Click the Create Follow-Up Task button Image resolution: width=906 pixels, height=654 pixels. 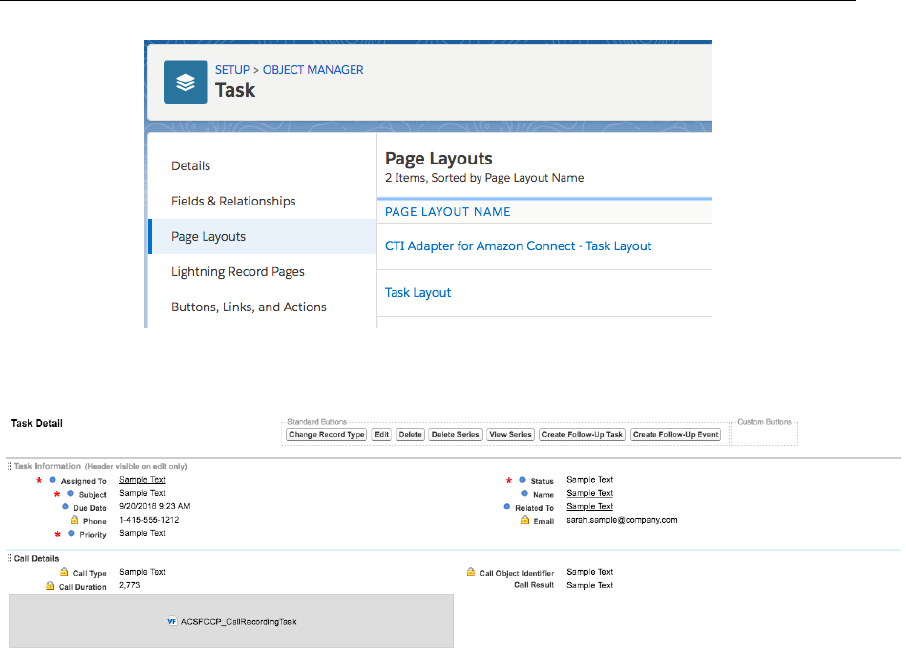pyautogui.click(x=582, y=434)
